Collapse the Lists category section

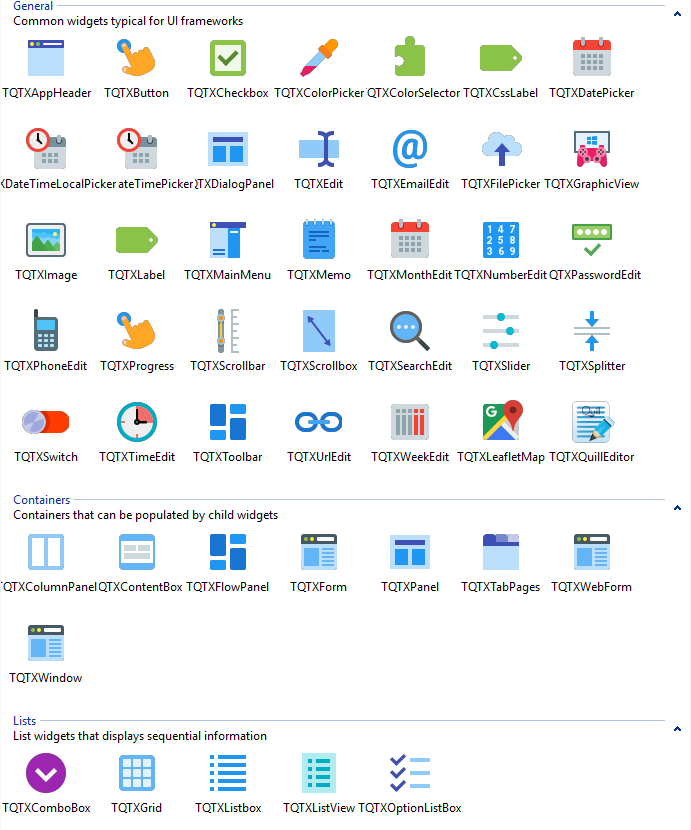[677, 729]
